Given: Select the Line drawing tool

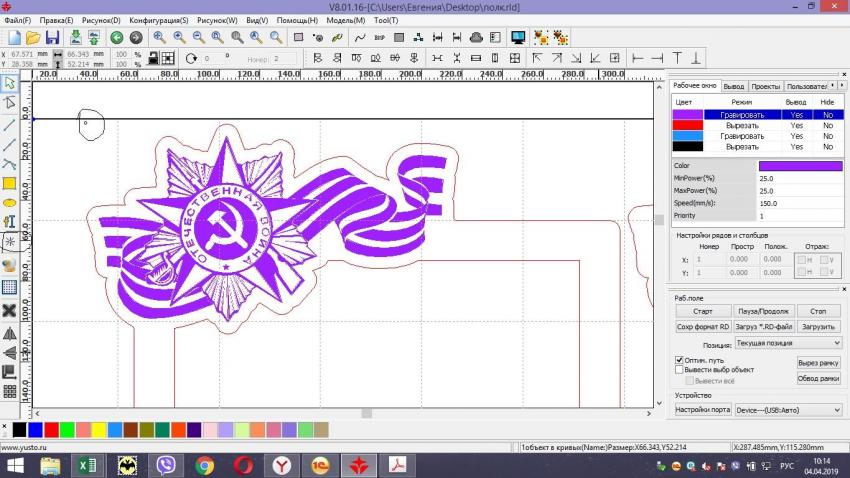Looking at the screenshot, I should click(x=10, y=124).
